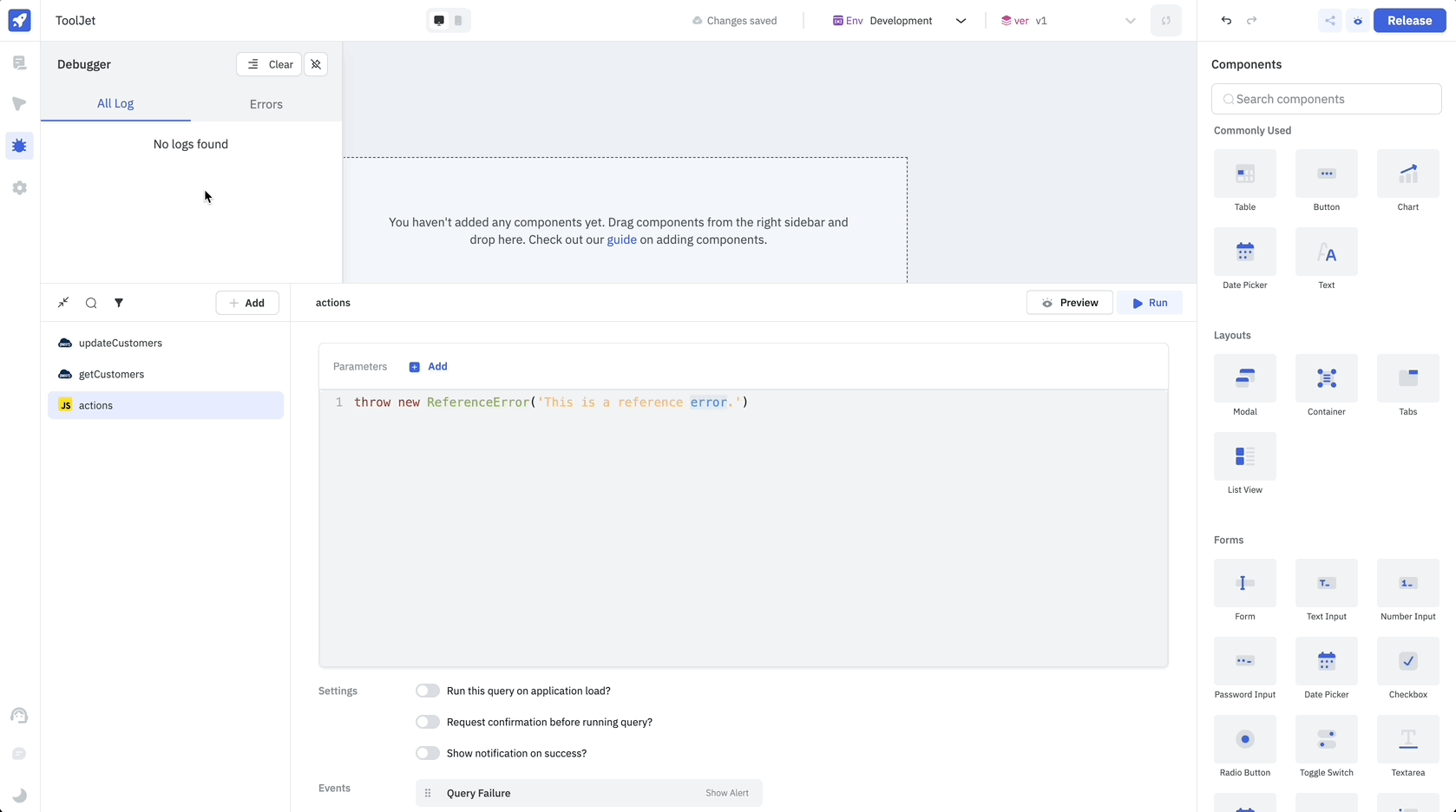Screen dimensions: 1456x812
Task: Open the version v1 dropdown
Action: pos(1129,21)
